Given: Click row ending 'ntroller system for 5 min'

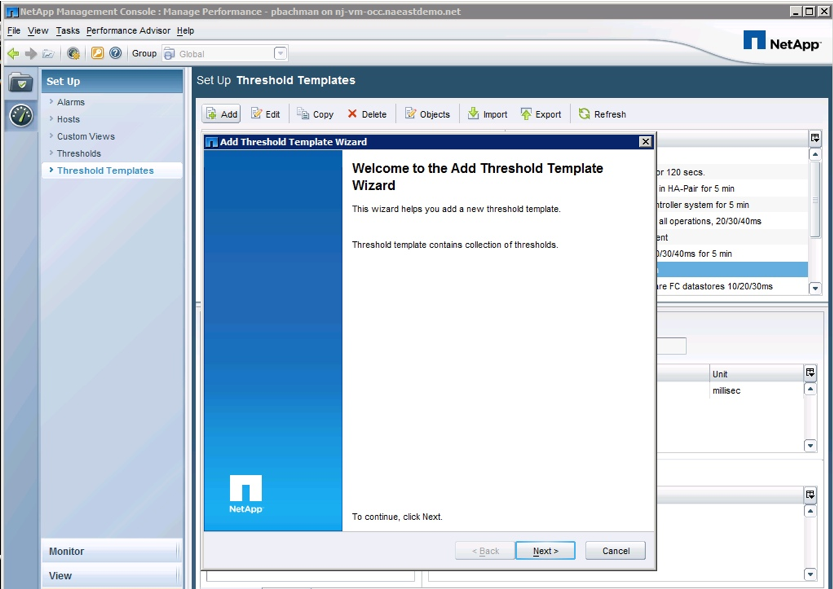Looking at the screenshot, I should point(732,204).
